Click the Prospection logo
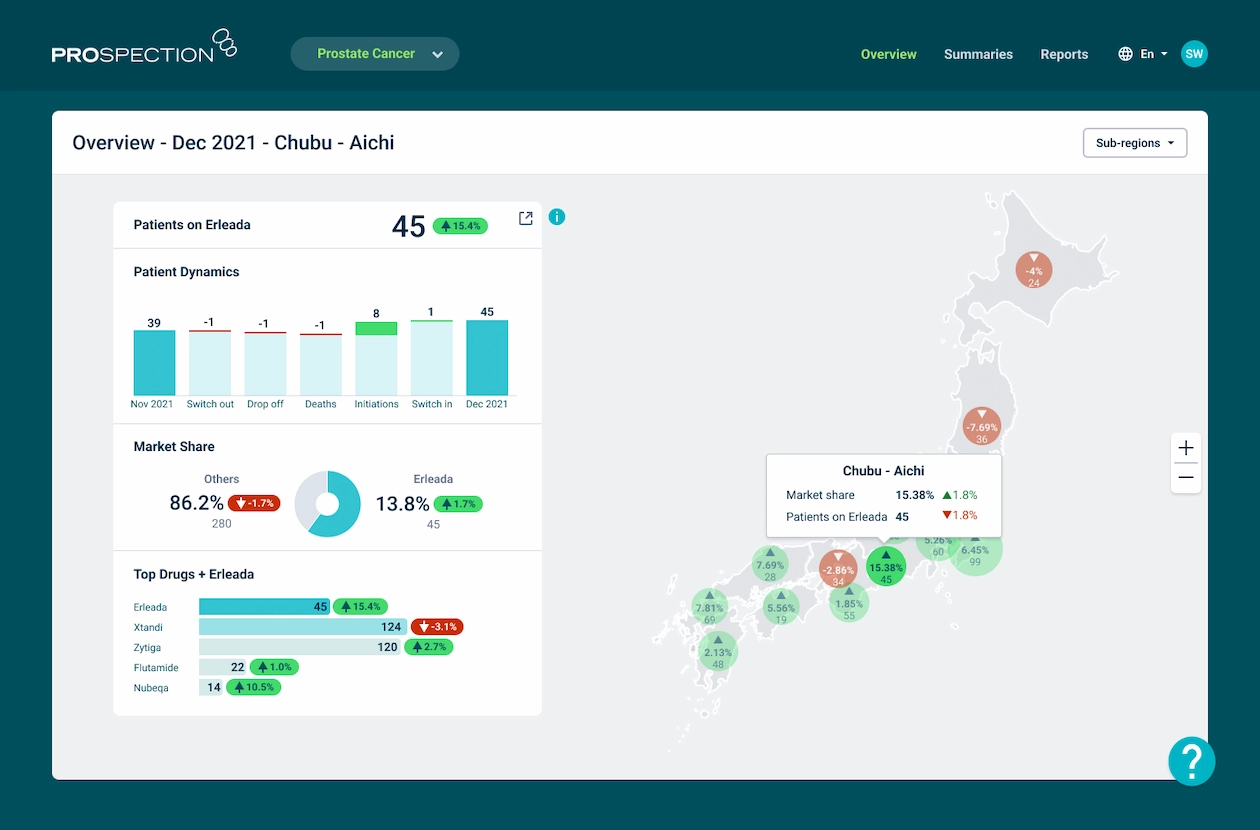Screen dimensions: 1260x830 144,48
